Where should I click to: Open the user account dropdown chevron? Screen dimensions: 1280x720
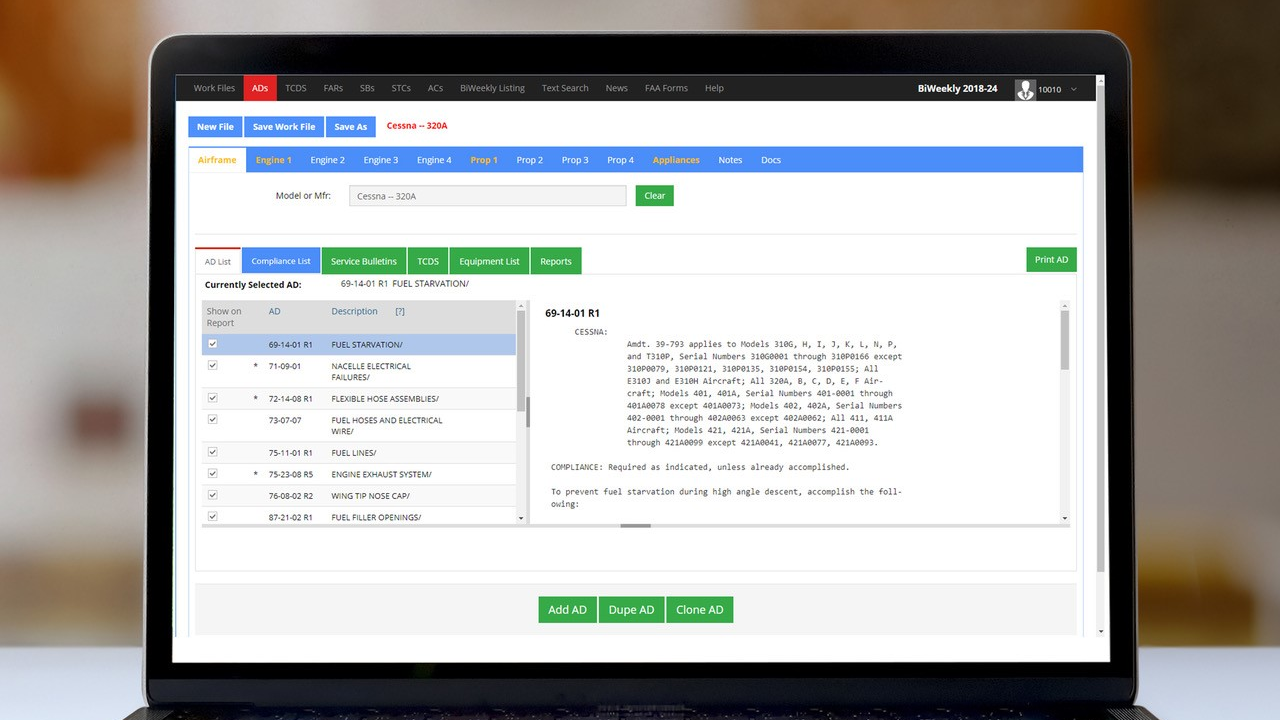[x=1074, y=89]
